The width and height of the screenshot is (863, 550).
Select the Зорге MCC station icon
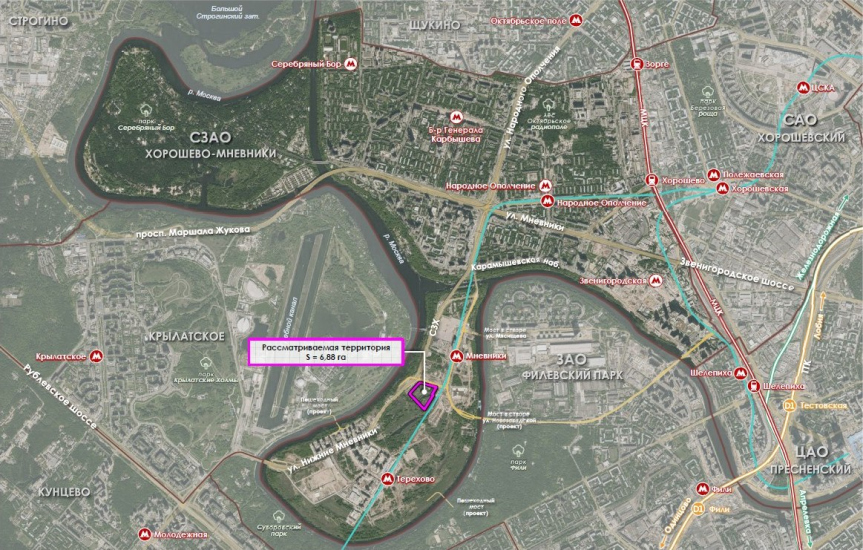[637, 64]
